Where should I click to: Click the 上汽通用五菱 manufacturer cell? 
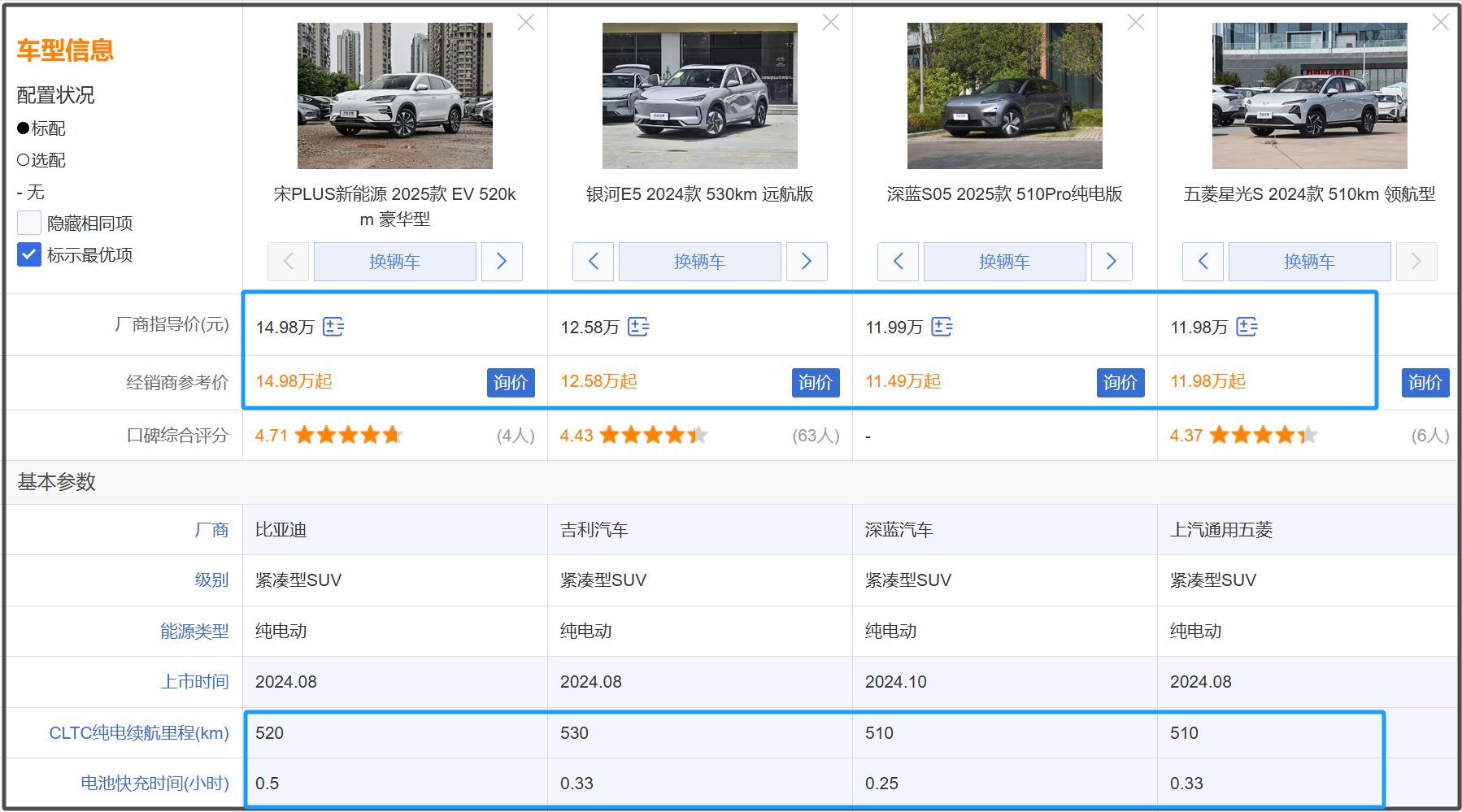1308,530
